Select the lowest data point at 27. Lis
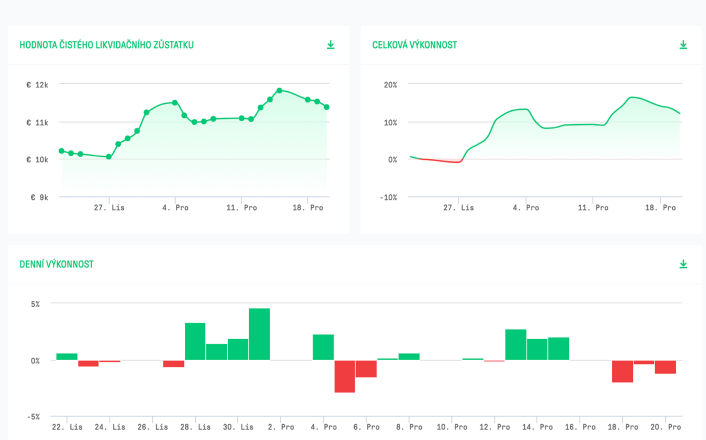Image resolution: width=706 pixels, height=440 pixels. coord(109,157)
